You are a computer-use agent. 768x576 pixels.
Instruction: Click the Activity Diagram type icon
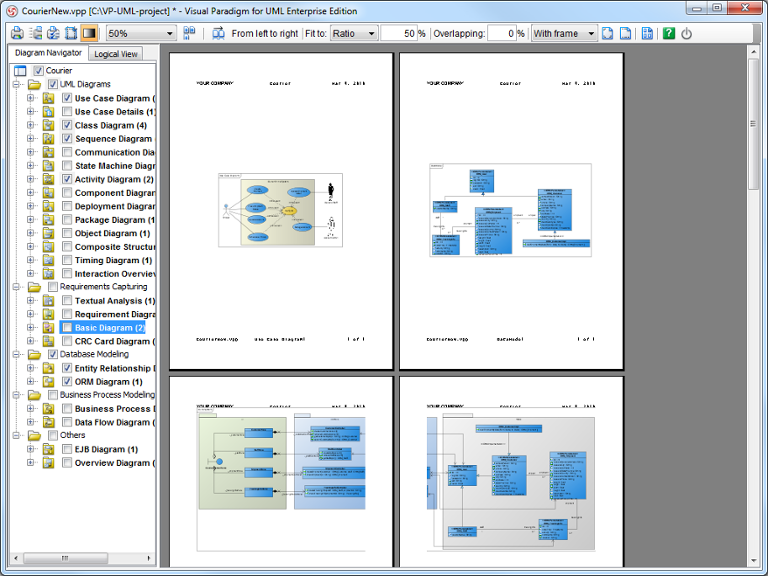(48, 179)
